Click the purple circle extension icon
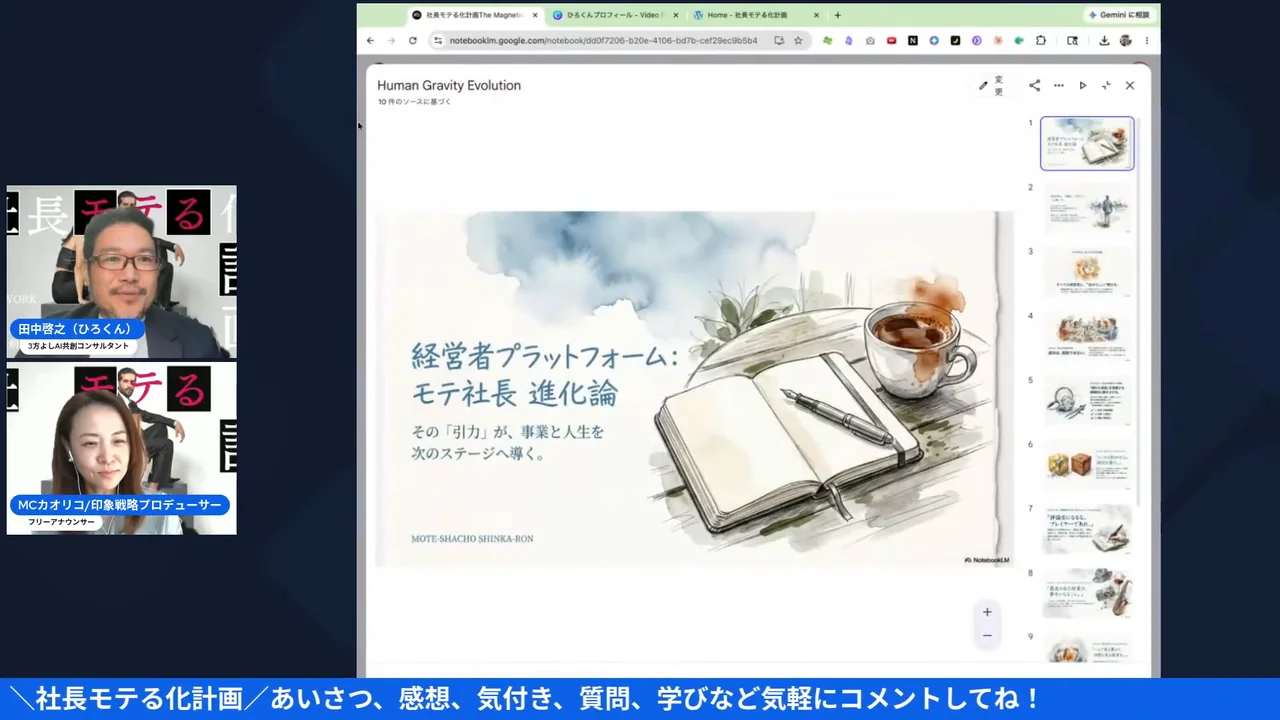 977,41
